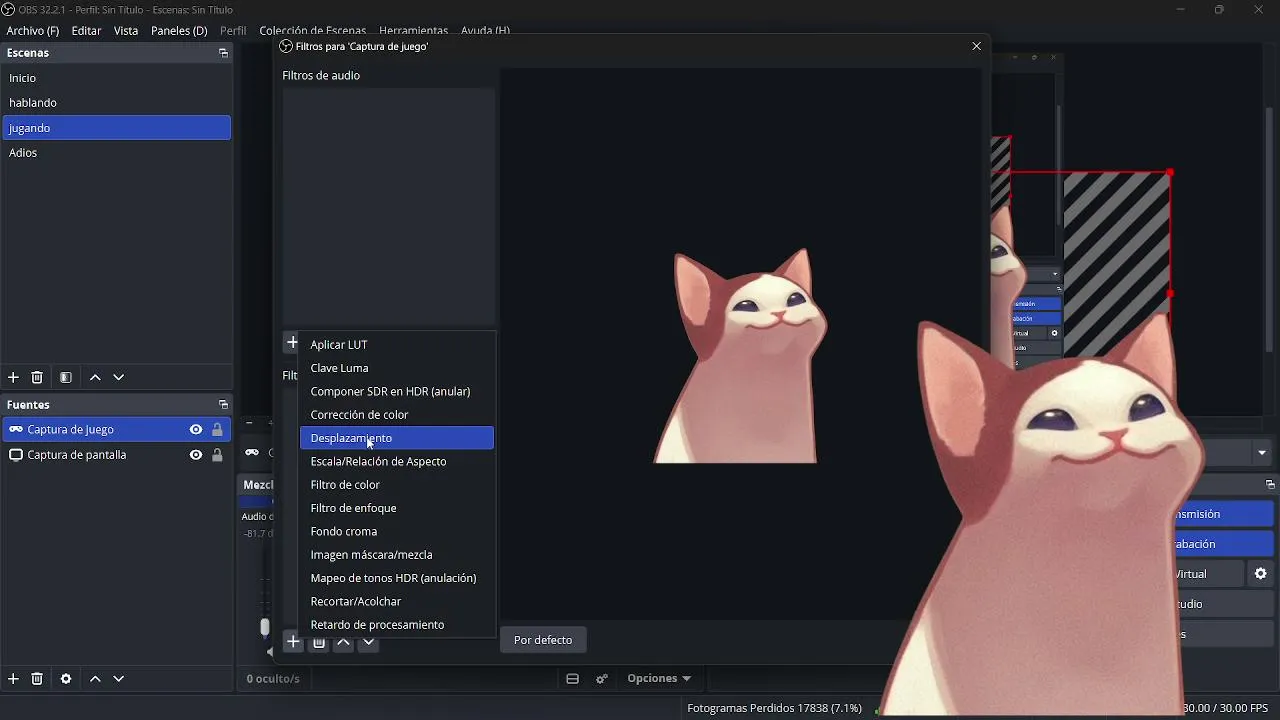This screenshot has width=1280, height=720.
Task: Open virtual camera settings gear
Action: tap(1261, 574)
